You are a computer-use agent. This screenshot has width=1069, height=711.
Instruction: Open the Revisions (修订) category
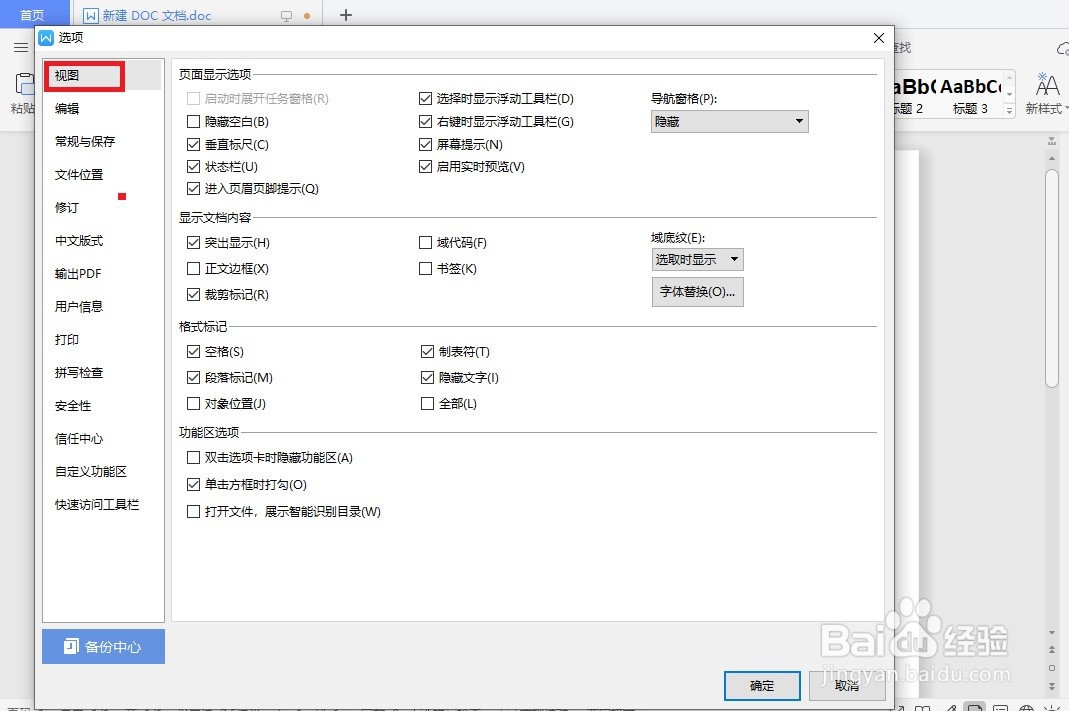click(x=67, y=207)
